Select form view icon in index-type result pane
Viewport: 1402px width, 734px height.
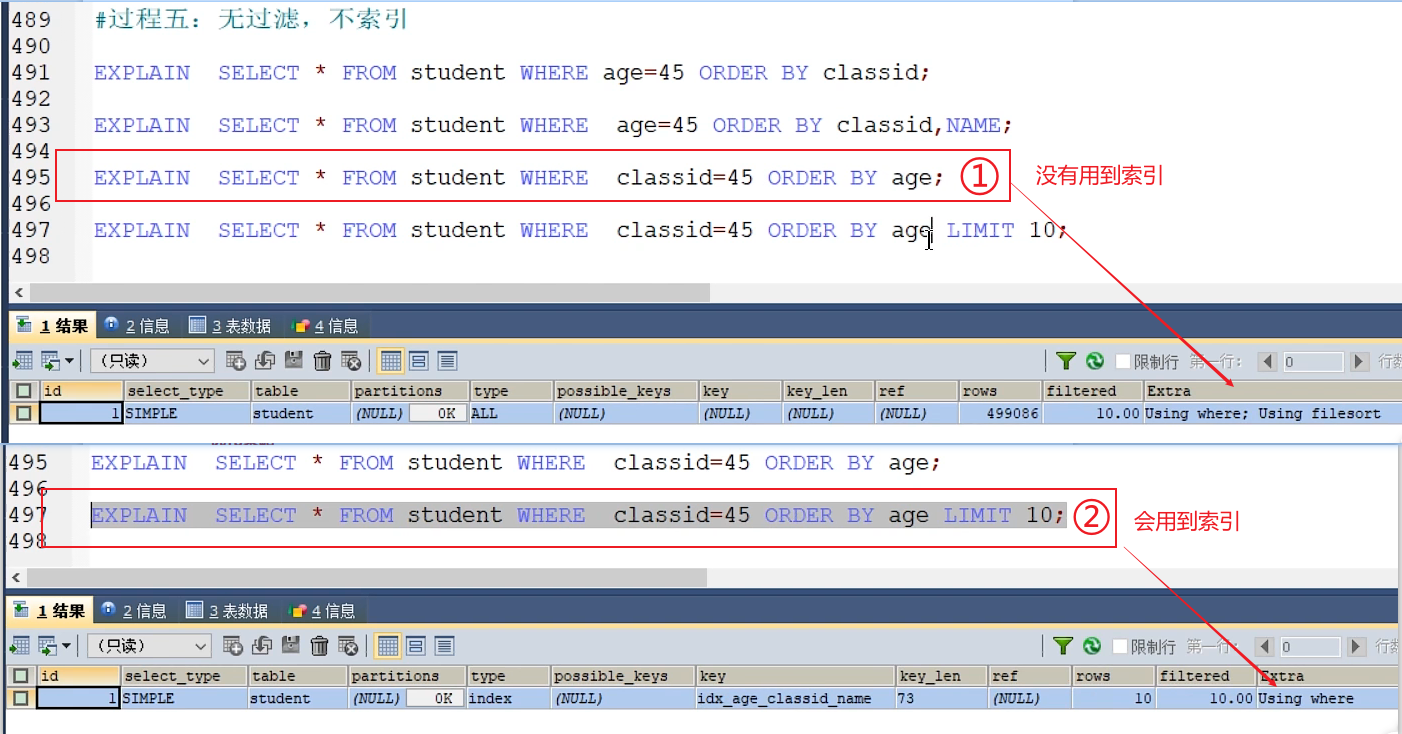coord(416,646)
